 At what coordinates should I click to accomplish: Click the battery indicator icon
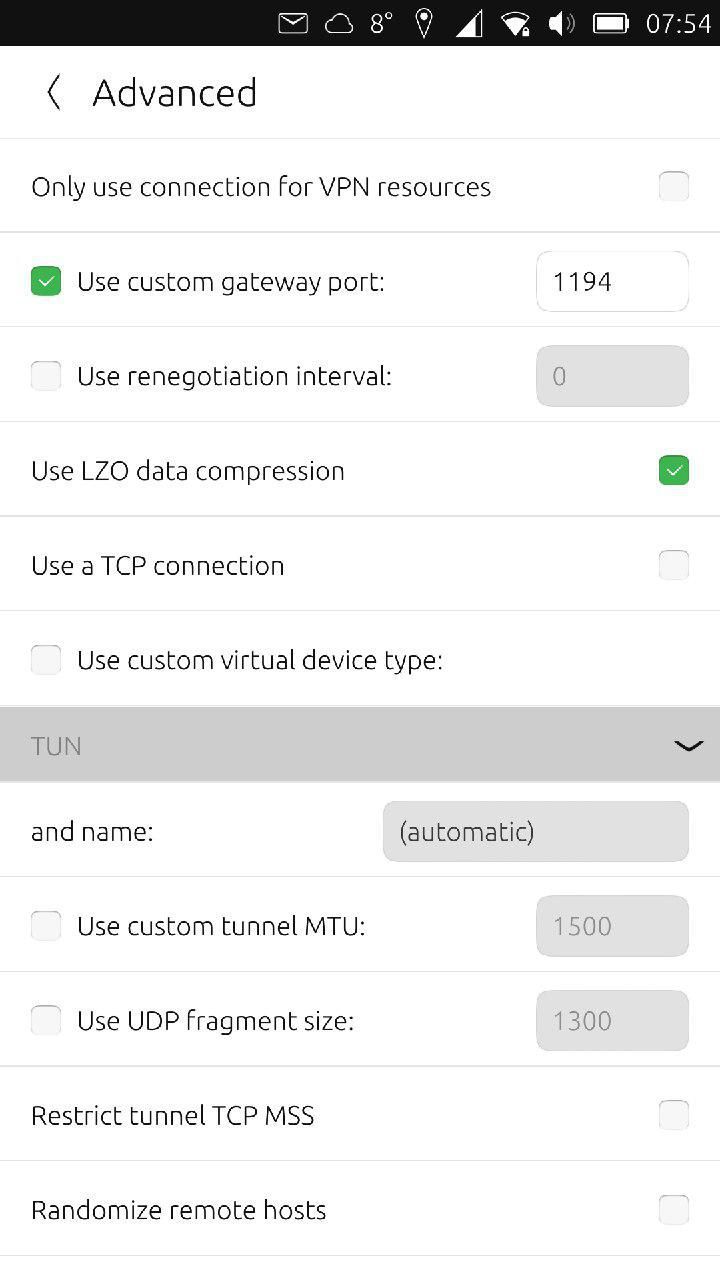pos(610,23)
